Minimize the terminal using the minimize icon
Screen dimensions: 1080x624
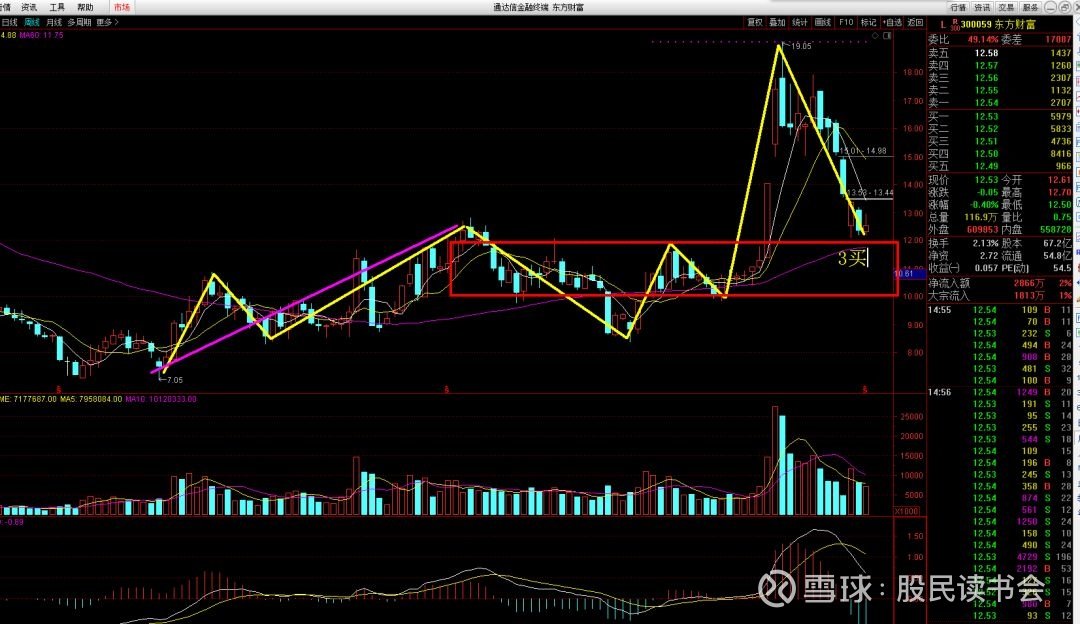[1050, 7]
